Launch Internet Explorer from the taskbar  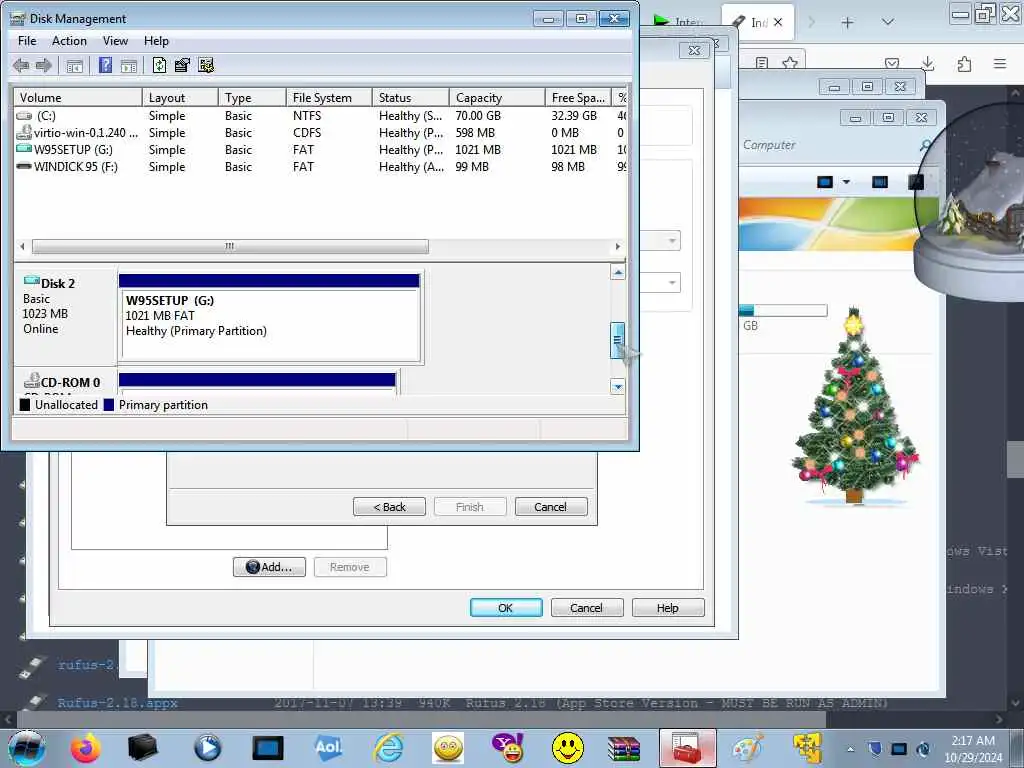tap(389, 748)
